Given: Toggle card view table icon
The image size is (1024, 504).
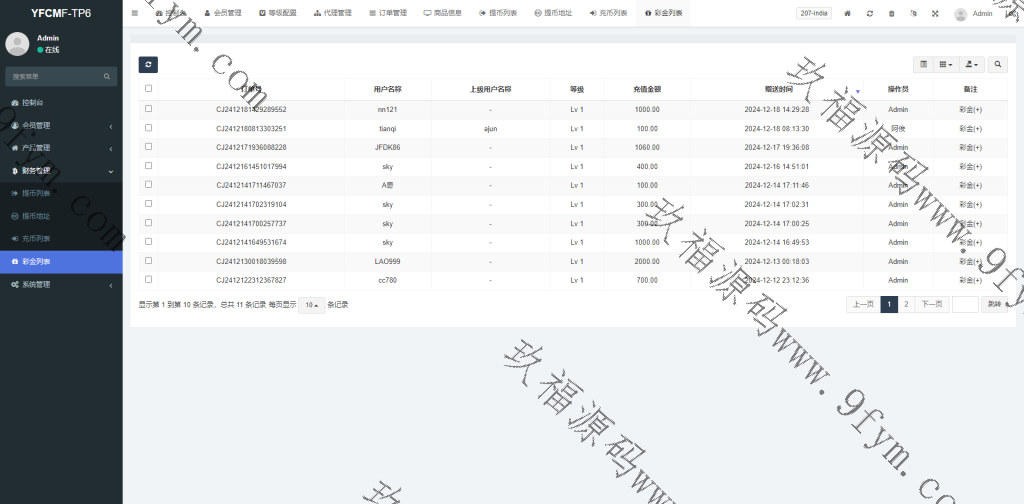Looking at the screenshot, I should click(x=924, y=65).
